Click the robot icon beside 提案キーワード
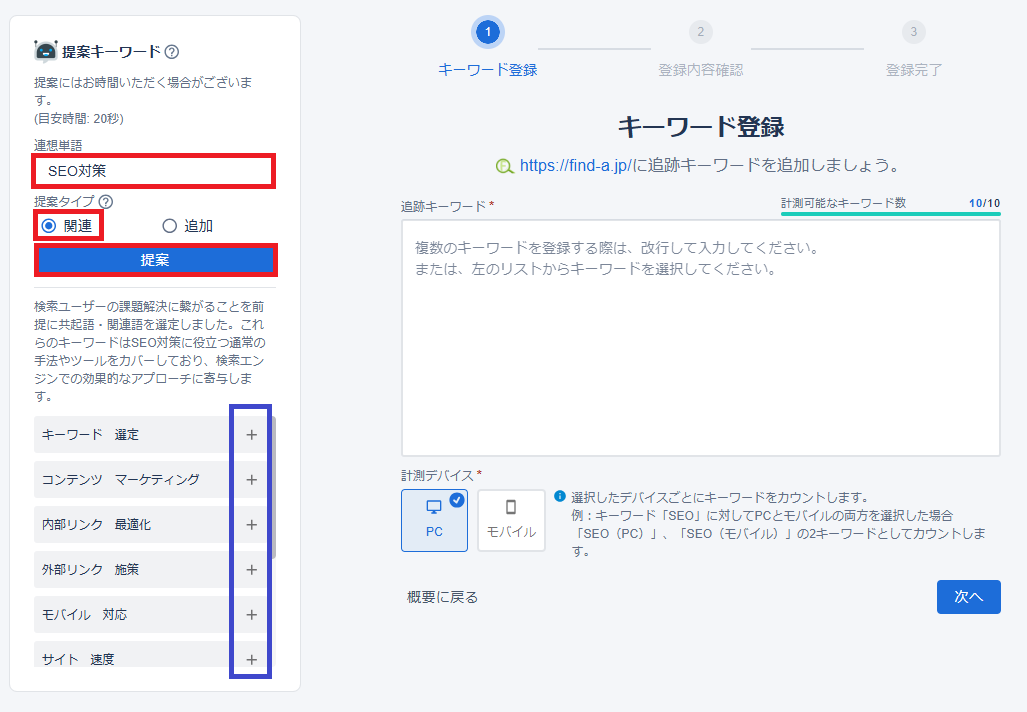This screenshot has height=712, width=1027. (x=46, y=51)
